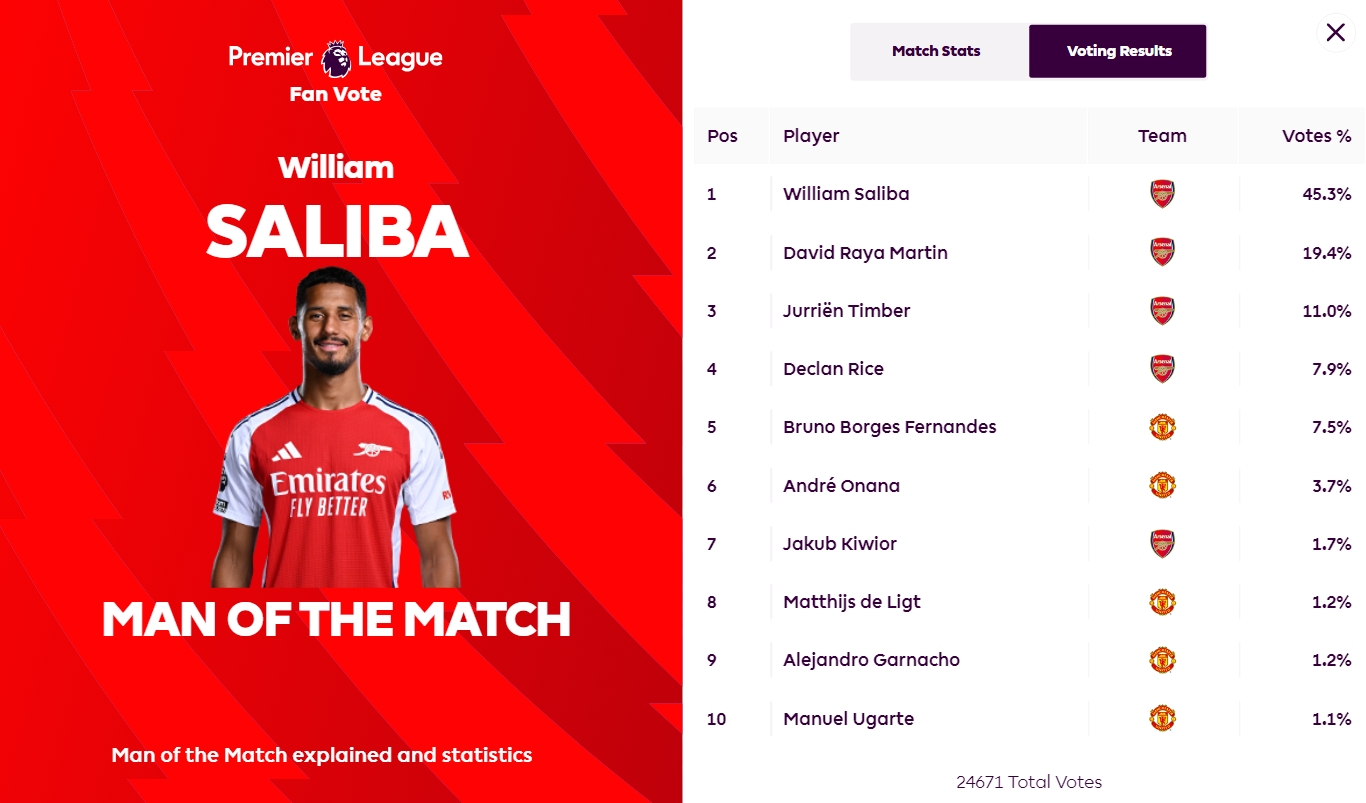Click Alejandro Garnacho in the results list
1366x803 pixels.
(x=871, y=660)
